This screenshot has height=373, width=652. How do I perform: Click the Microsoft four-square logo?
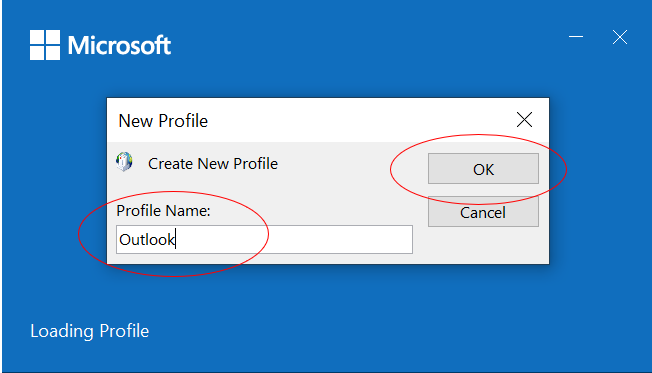45,45
